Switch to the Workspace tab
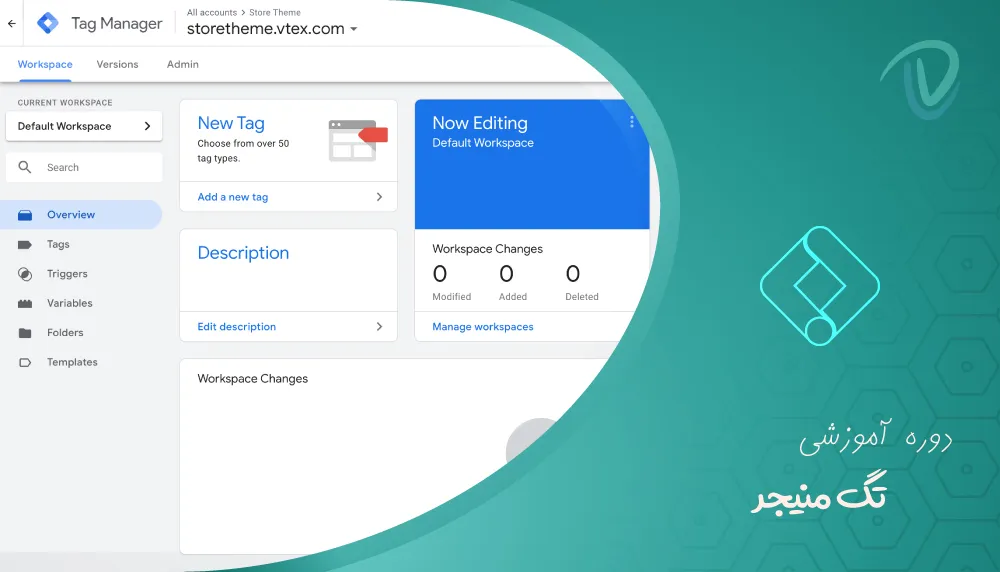 click(x=45, y=64)
